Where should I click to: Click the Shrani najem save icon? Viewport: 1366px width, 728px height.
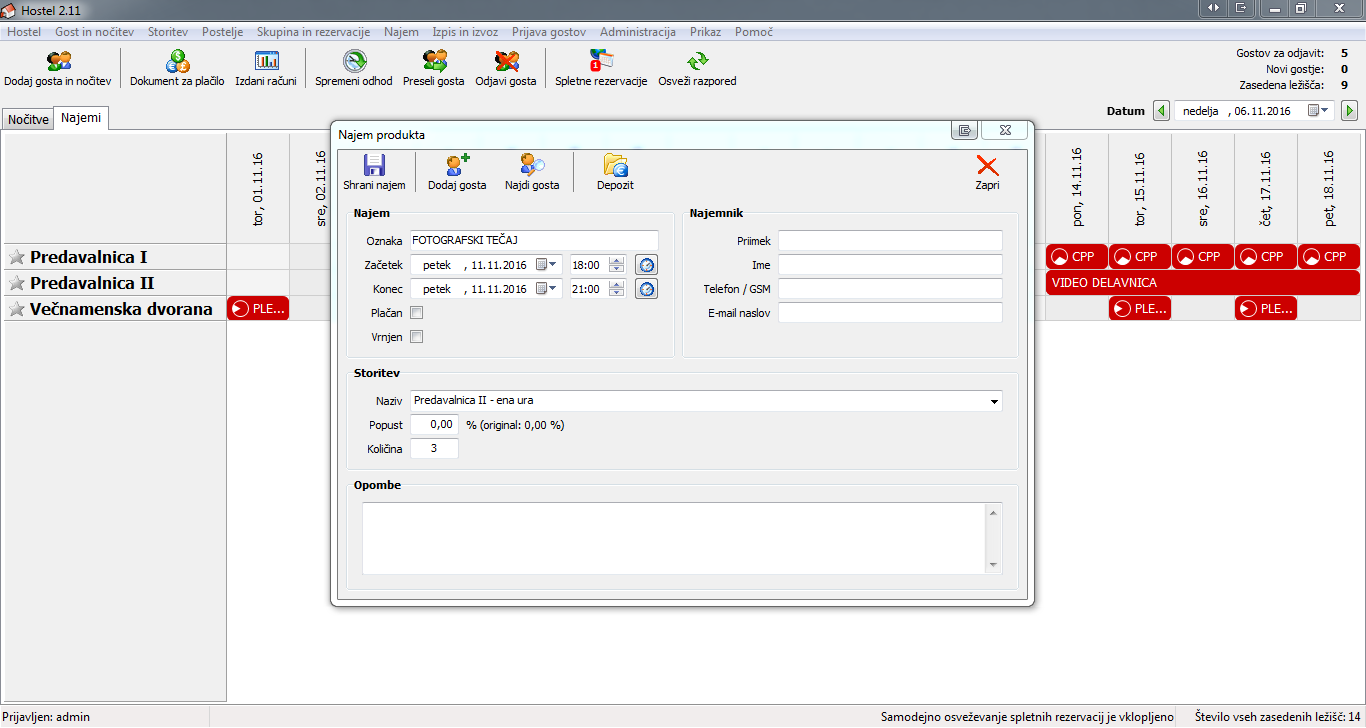coord(374,167)
